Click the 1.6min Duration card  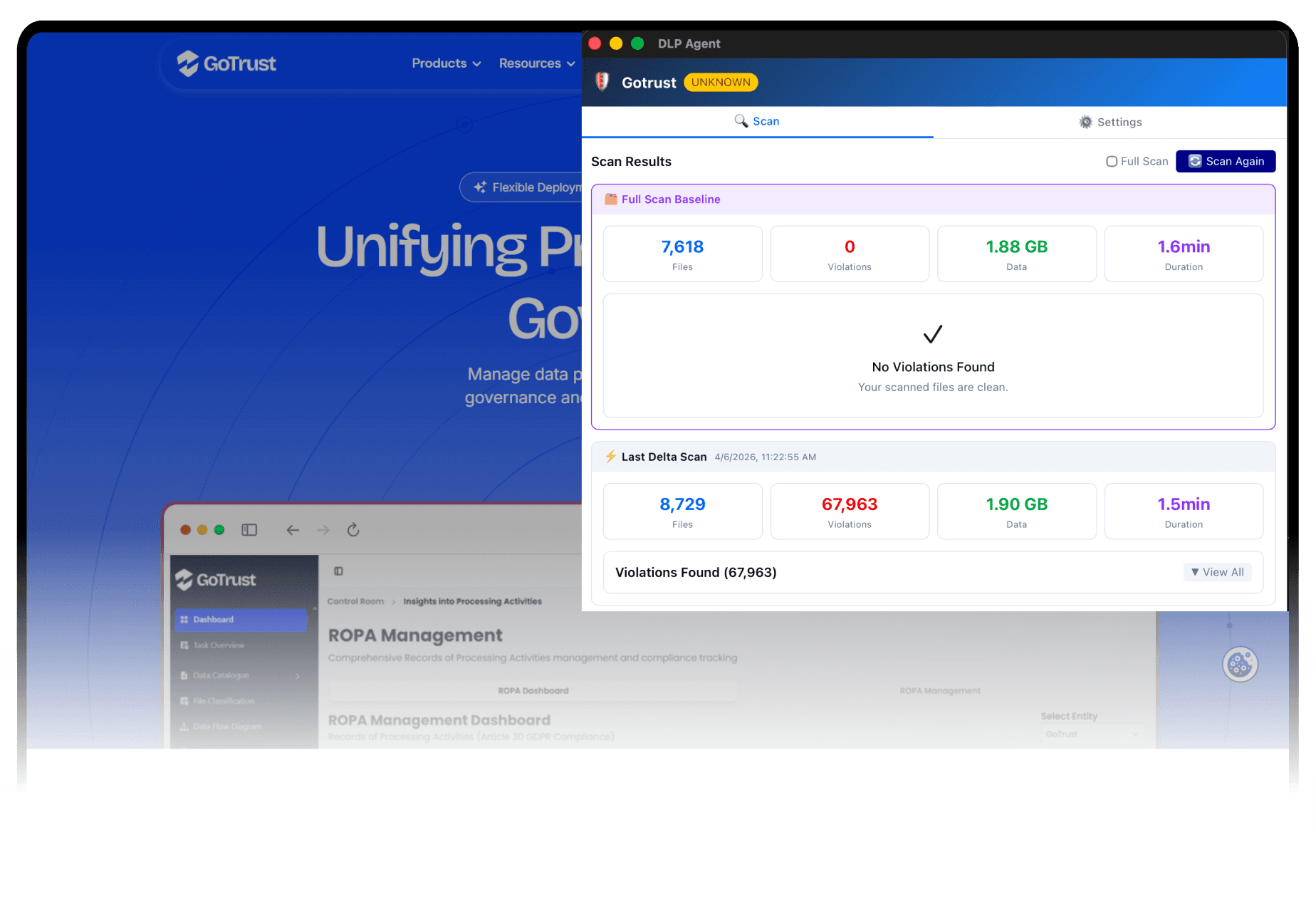point(1184,254)
